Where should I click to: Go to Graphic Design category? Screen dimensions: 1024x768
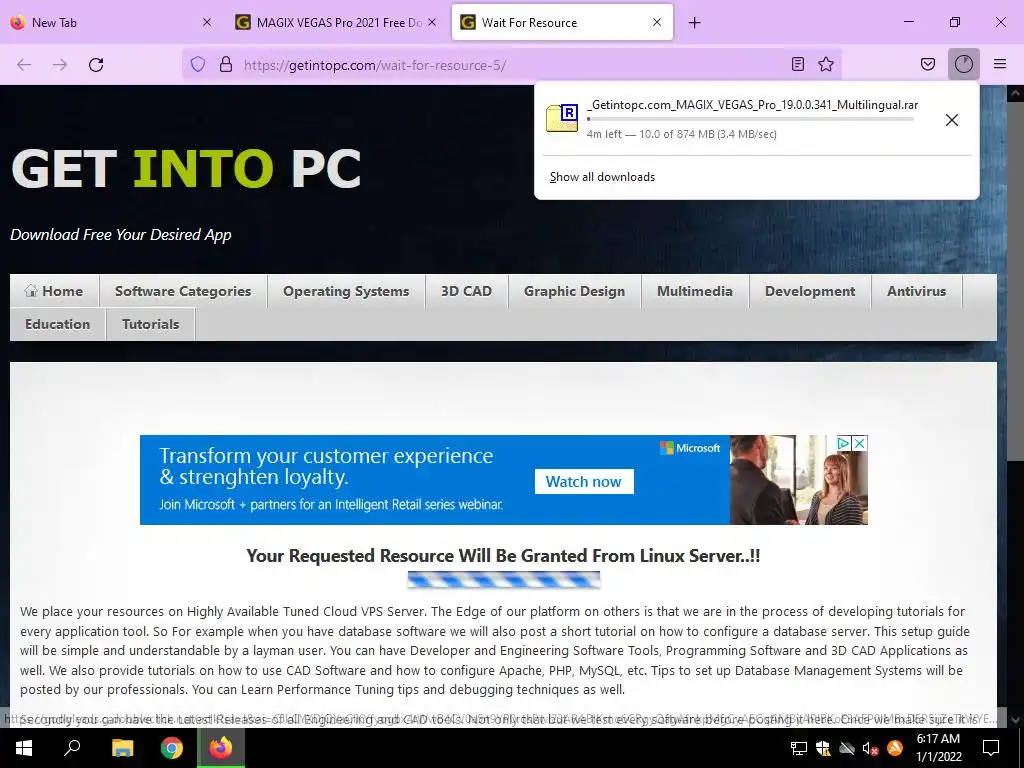(x=574, y=291)
